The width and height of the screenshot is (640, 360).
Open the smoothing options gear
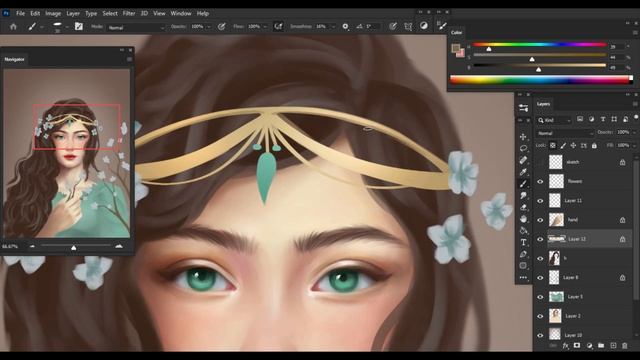point(345,27)
